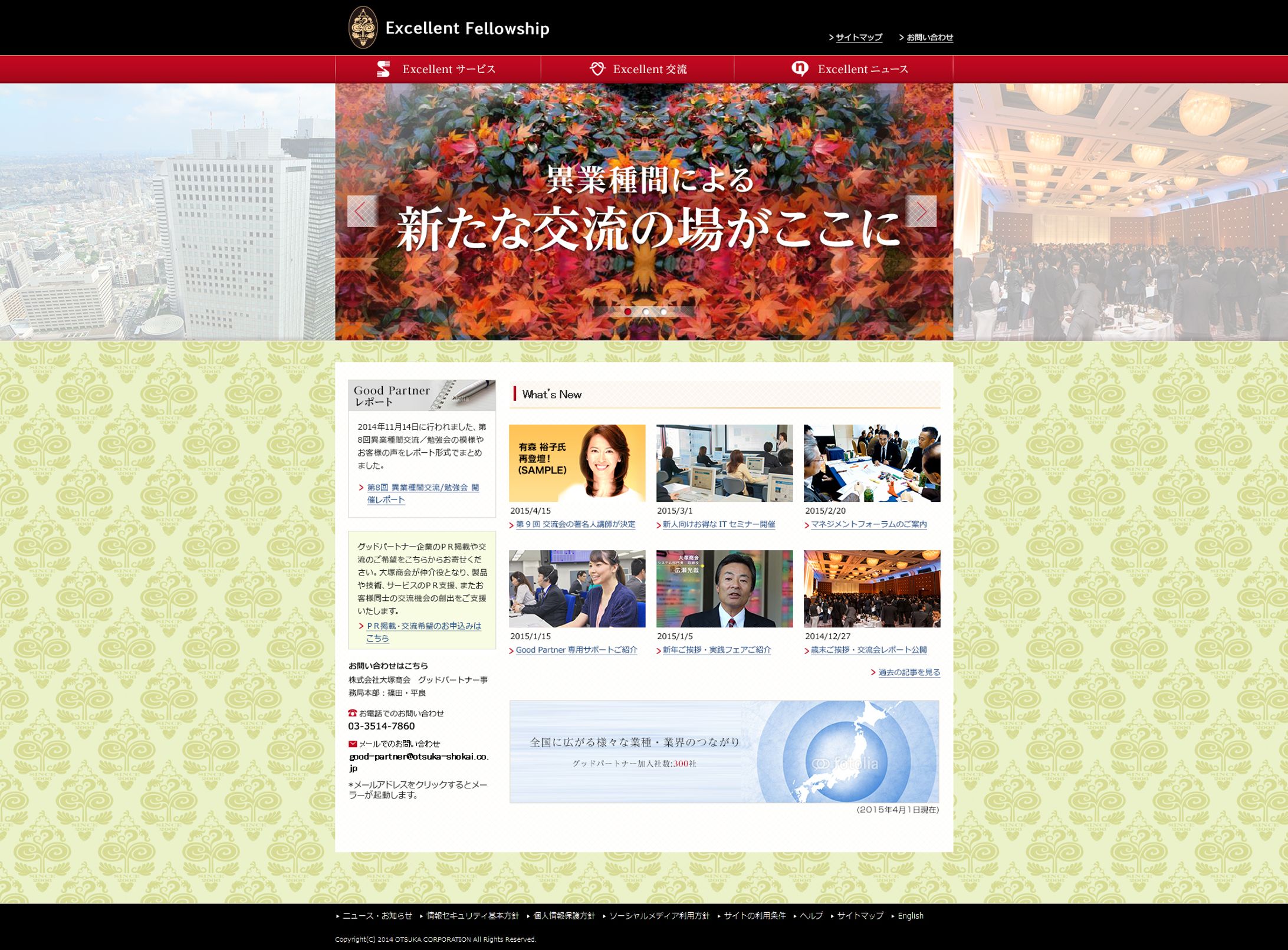The image size is (1288, 950).
Task: View past articles via 過去の記事を見る
Action: tap(909, 672)
